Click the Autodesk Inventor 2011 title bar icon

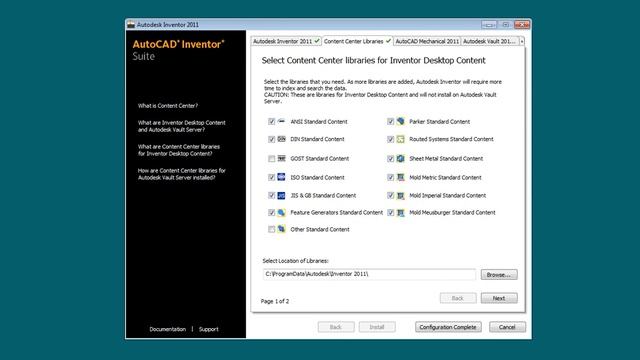pos(131,24)
